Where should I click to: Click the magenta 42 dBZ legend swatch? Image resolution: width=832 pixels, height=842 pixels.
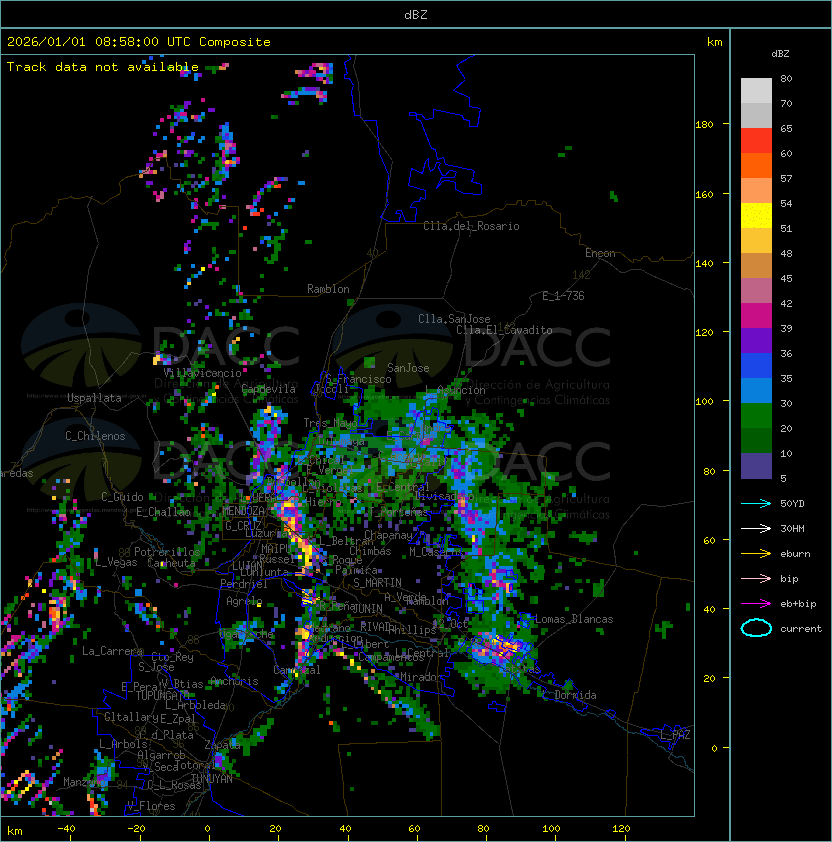(756, 316)
